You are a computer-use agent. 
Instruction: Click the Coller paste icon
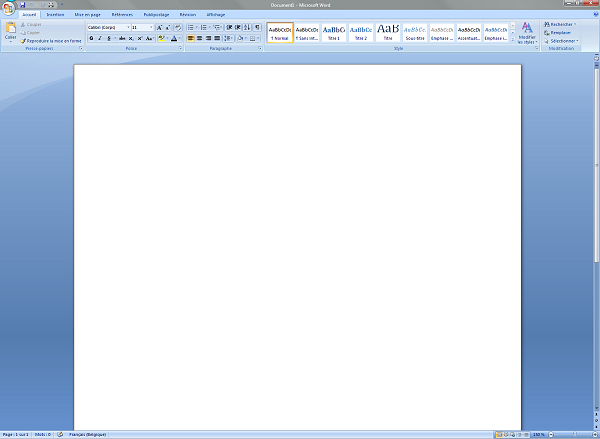[x=9, y=31]
